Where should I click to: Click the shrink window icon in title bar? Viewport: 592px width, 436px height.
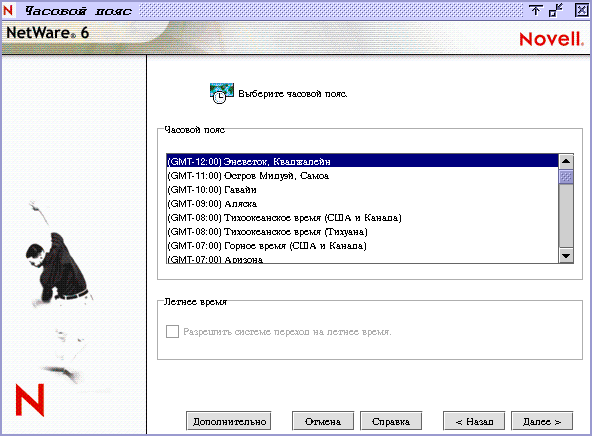[556, 10]
